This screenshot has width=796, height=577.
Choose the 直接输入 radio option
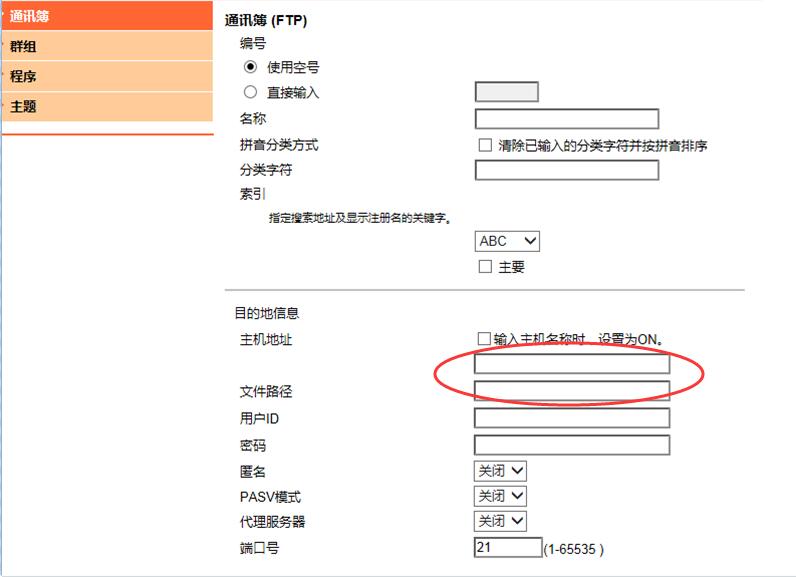pos(251,92)
